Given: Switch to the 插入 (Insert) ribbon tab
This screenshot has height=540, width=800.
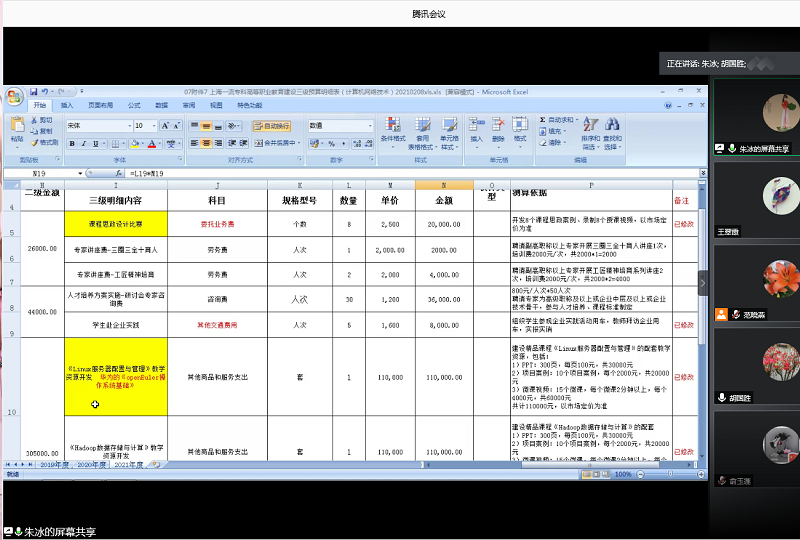Looking at the screenshot, I should click(67, 105).
